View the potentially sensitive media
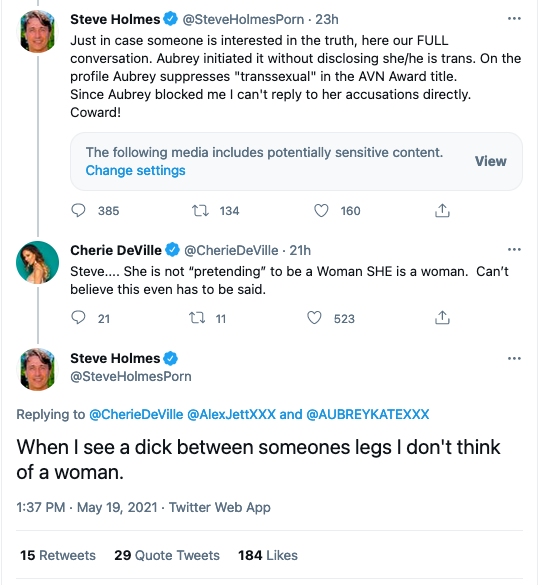The image size is (538, 585). tap(491, 161)
